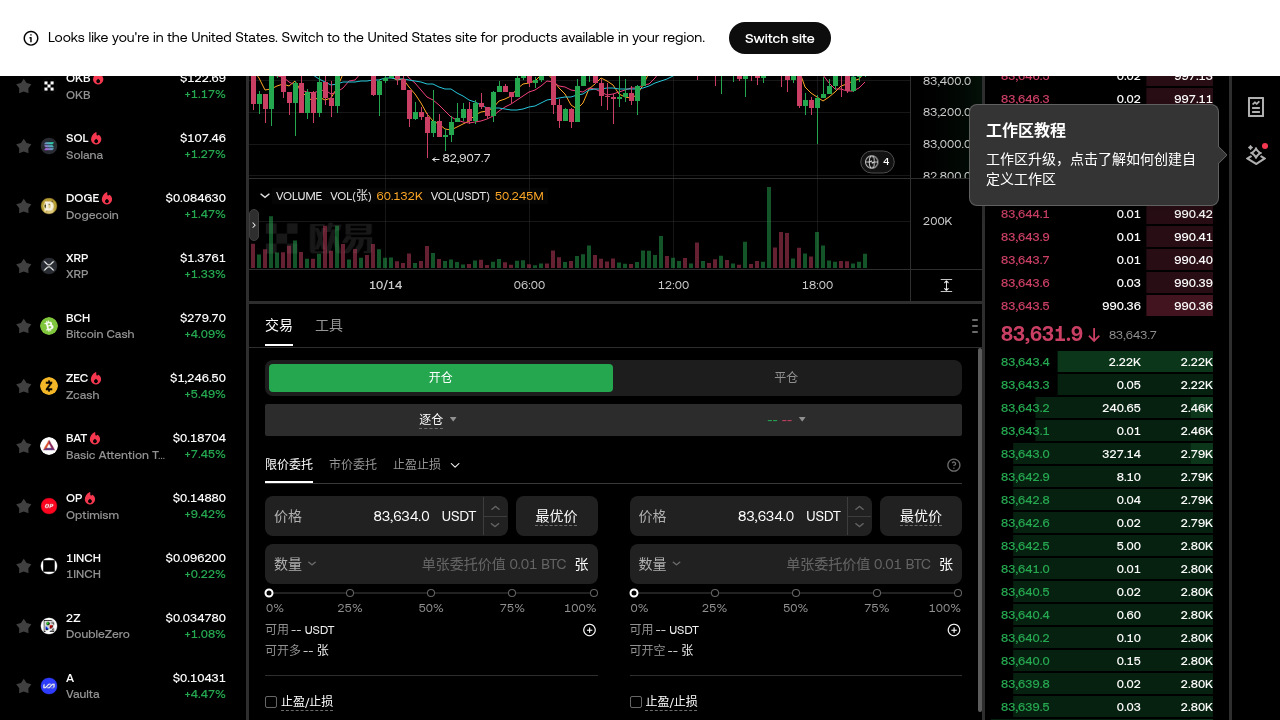Open the globe events badge on chart

[877, 162]
